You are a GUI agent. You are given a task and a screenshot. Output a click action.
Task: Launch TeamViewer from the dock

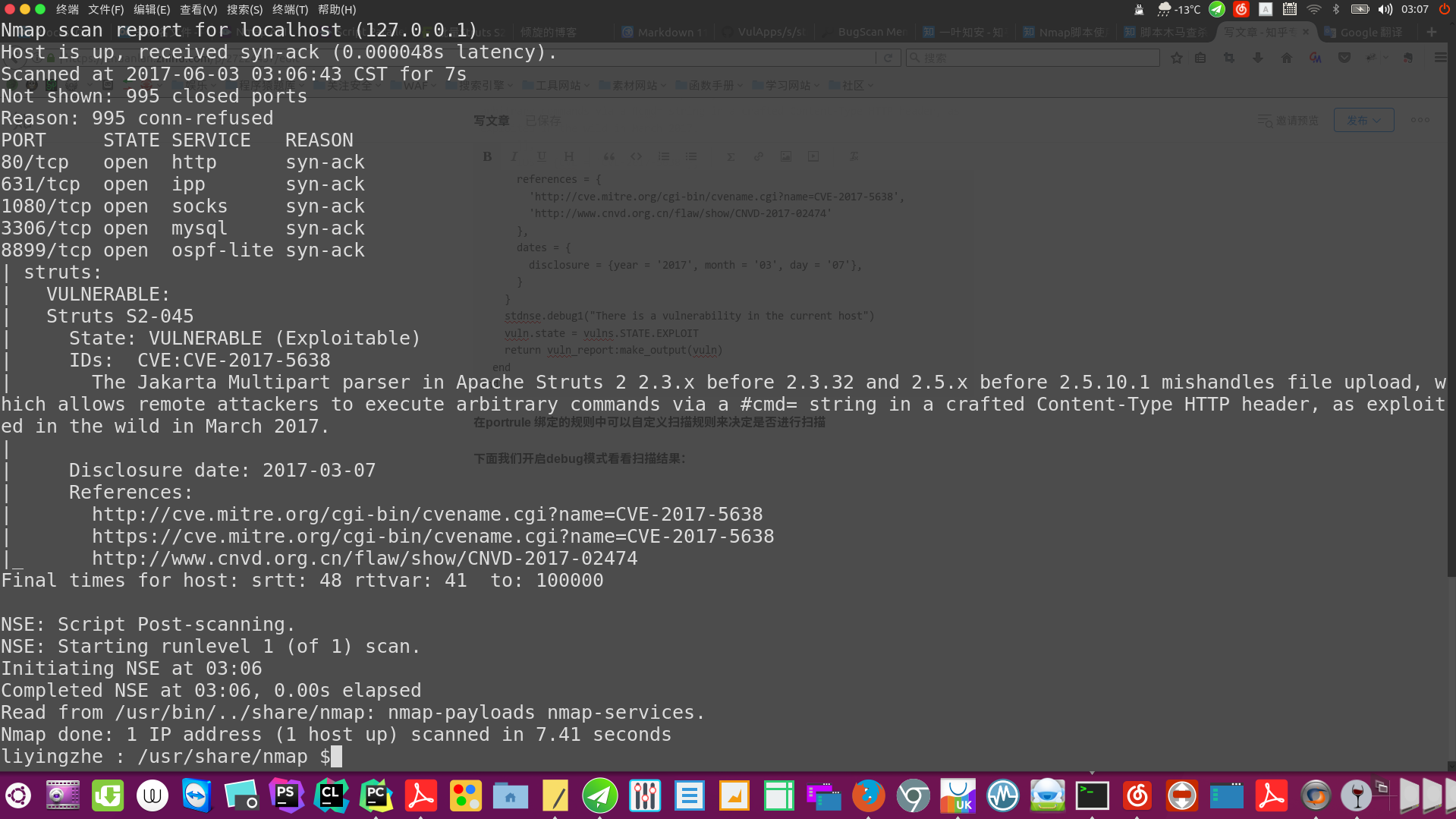click(x=197, y=795)
